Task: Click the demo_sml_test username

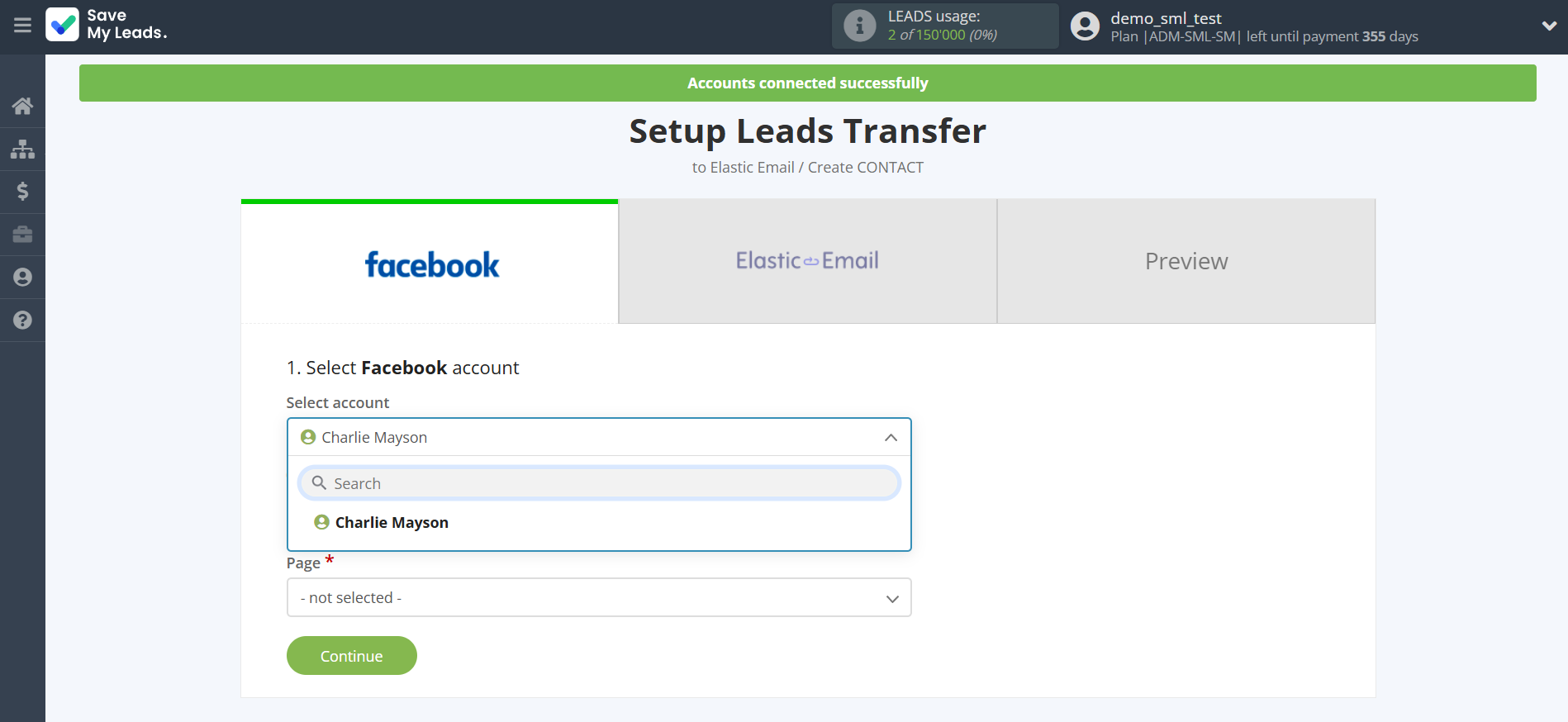Action: pos(1166,18)
